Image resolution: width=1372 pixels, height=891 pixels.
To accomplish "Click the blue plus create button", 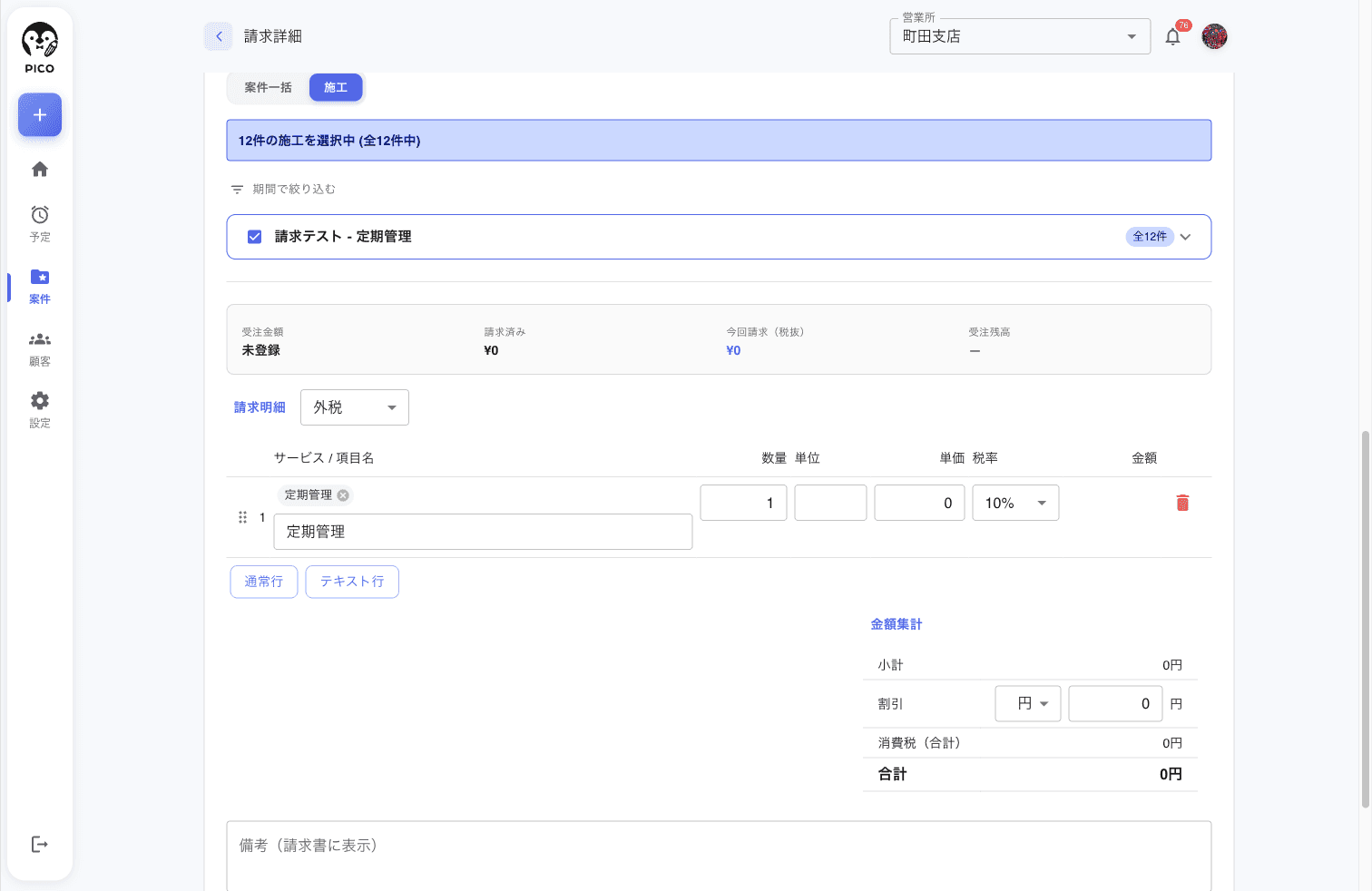I will 40,115.
